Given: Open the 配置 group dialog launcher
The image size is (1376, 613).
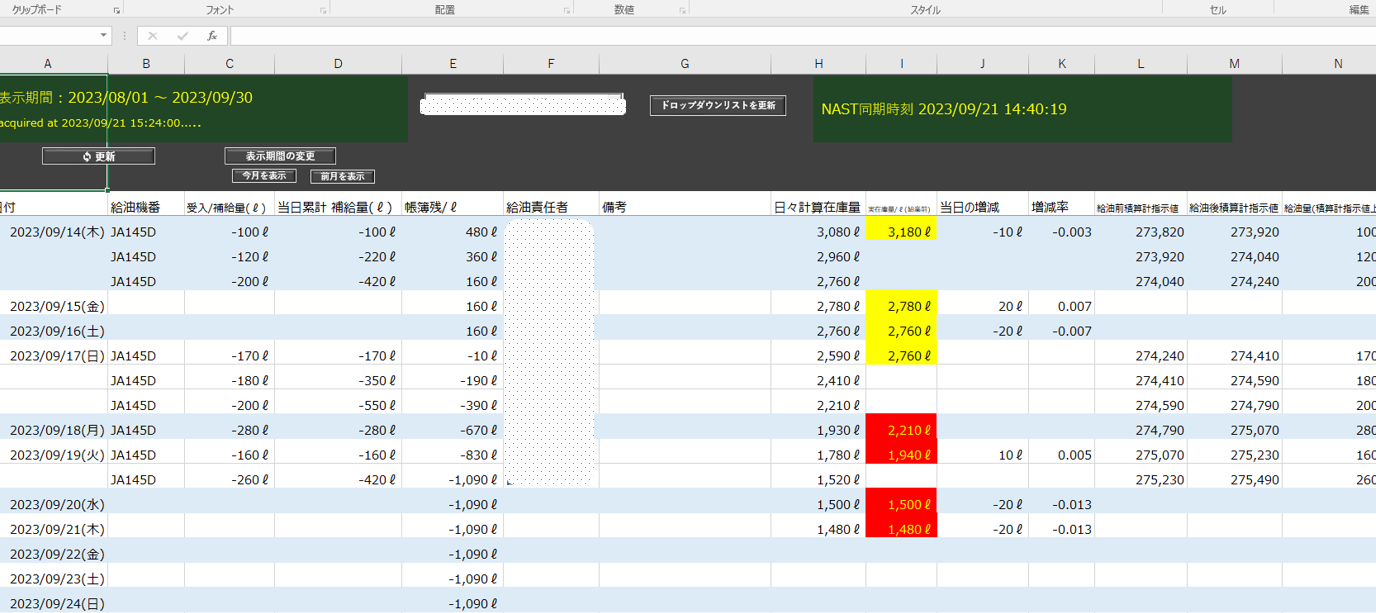Looking at the screenshot, I should pyautogui.click(x=567, y=10).
